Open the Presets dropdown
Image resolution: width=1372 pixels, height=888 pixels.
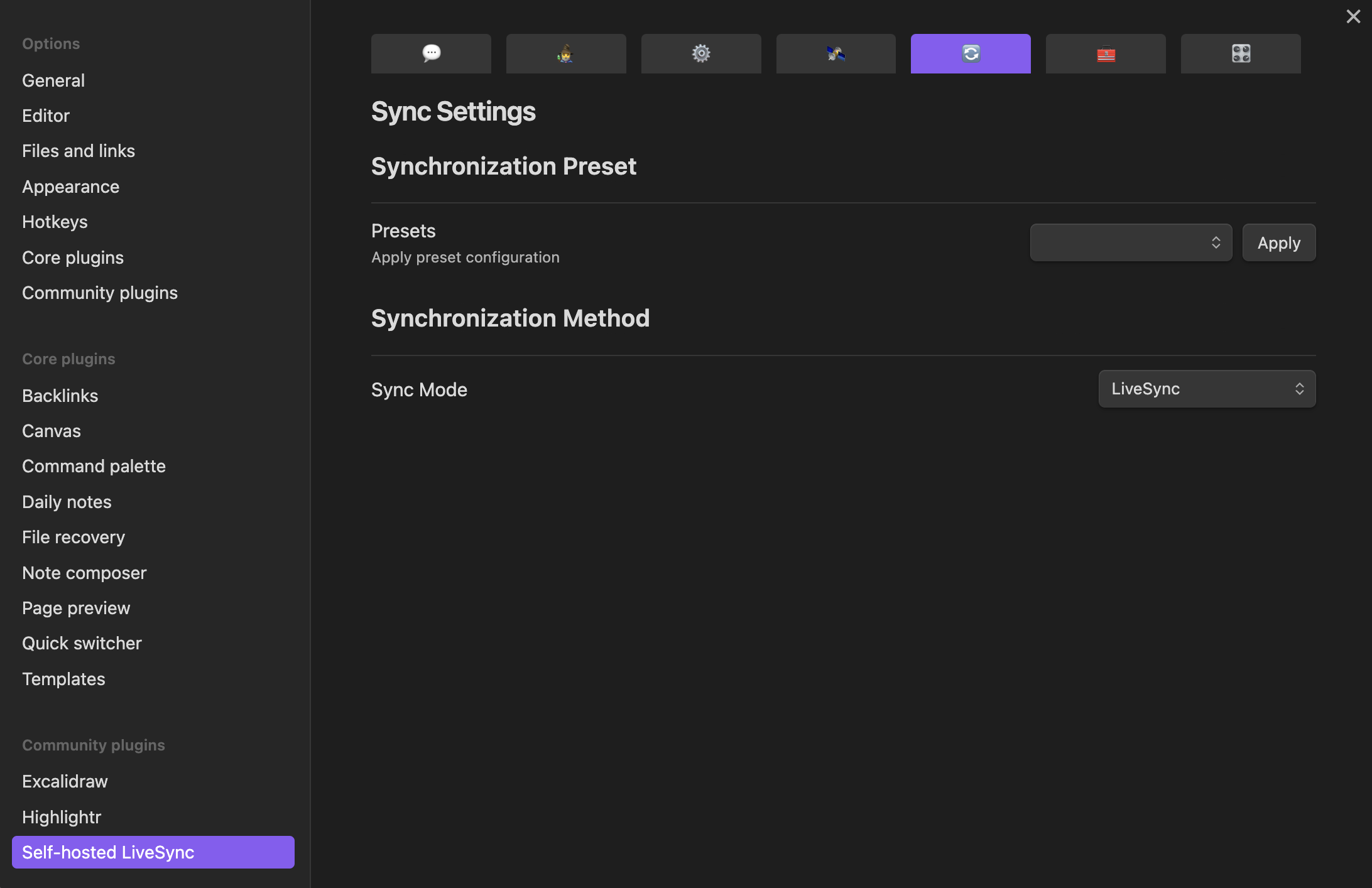tap(1131, 242)
